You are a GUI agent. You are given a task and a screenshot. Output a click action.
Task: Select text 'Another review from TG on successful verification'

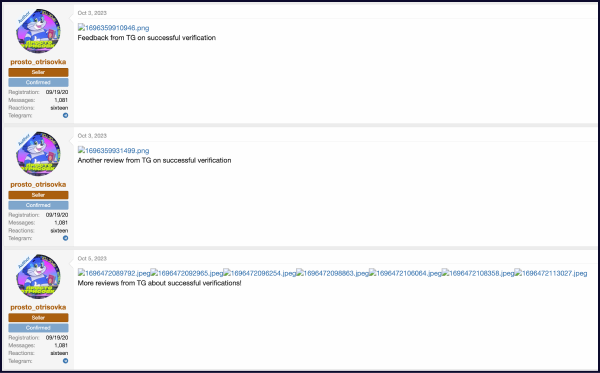click(154, 161)
